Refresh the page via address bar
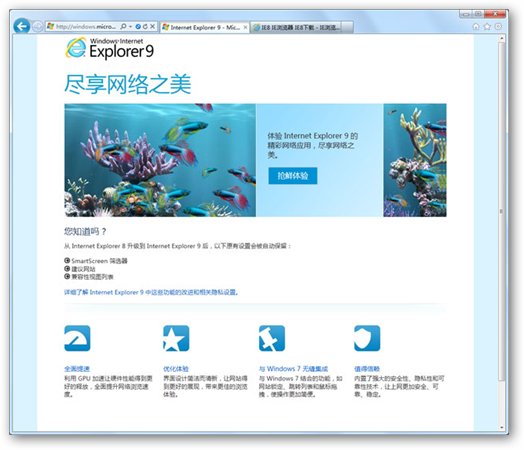524x450 pixels. tap(145, 26)
